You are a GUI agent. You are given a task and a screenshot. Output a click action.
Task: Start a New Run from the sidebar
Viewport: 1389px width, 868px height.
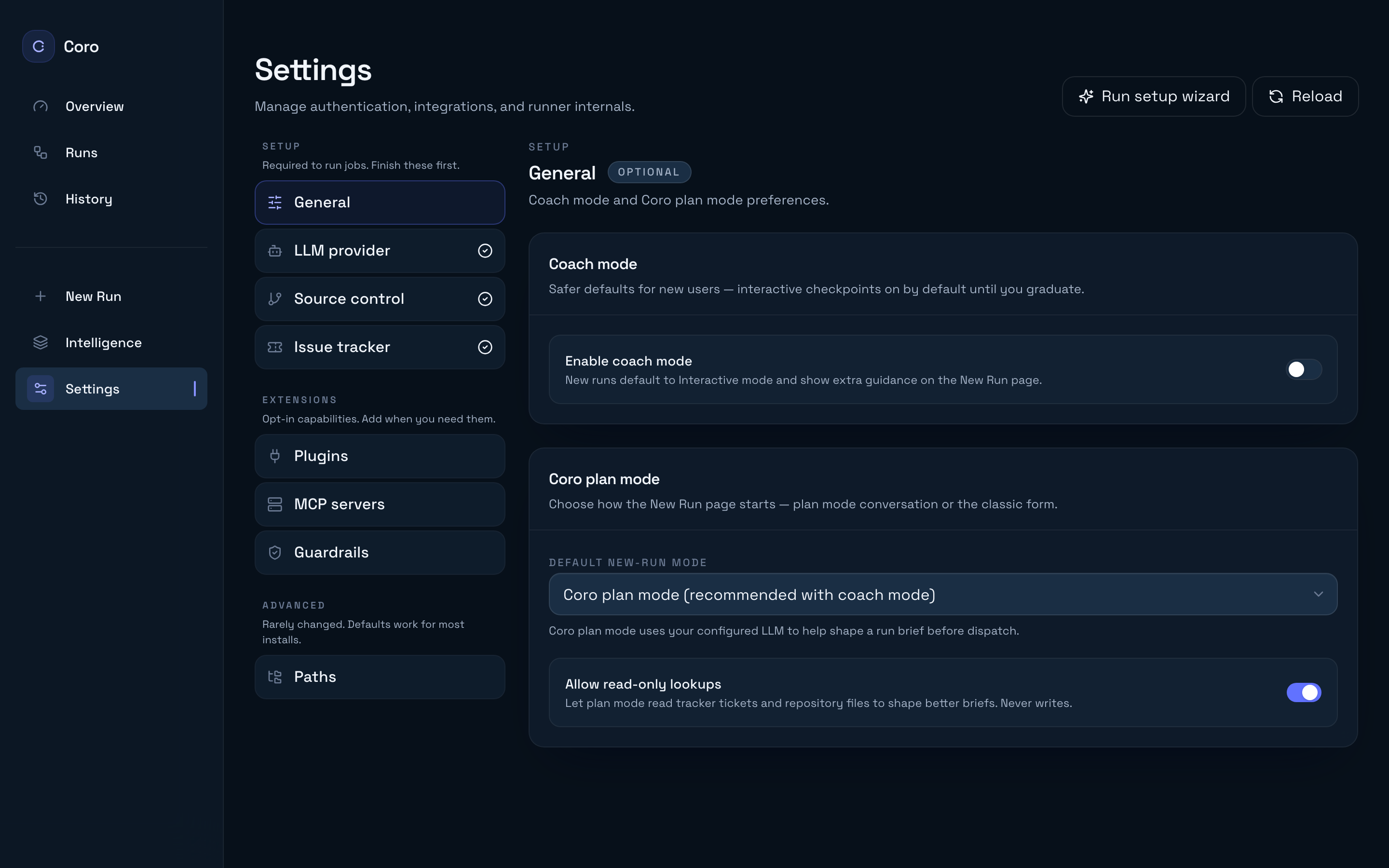111,296
